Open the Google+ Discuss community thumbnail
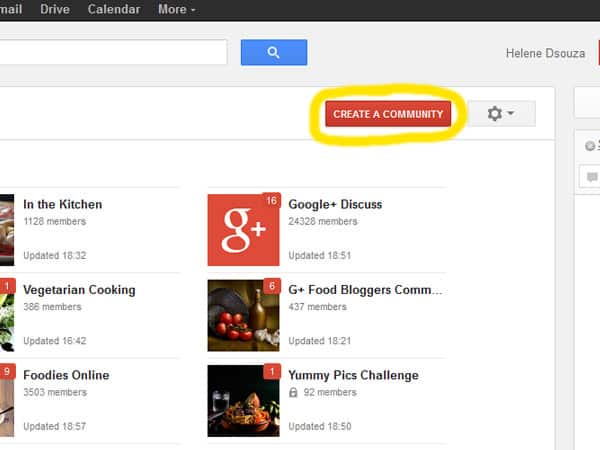Image resolution: width=600 pixels, height=450 pixels. [243, 230]
